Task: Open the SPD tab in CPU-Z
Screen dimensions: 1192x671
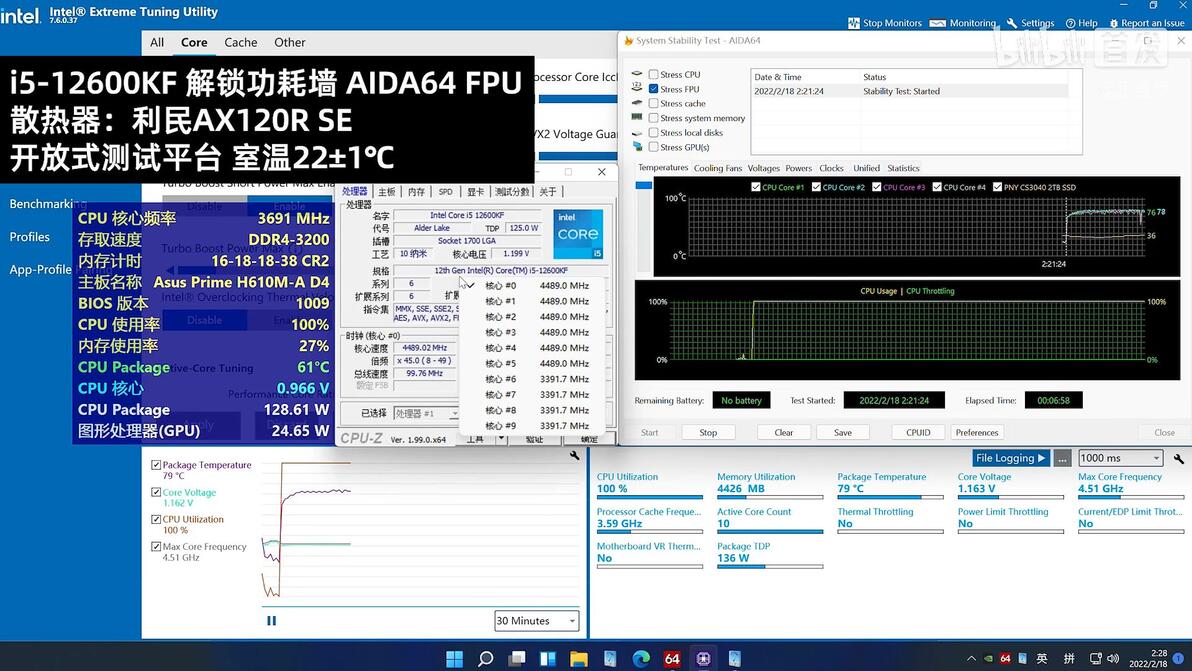Action: click(445, 191)
